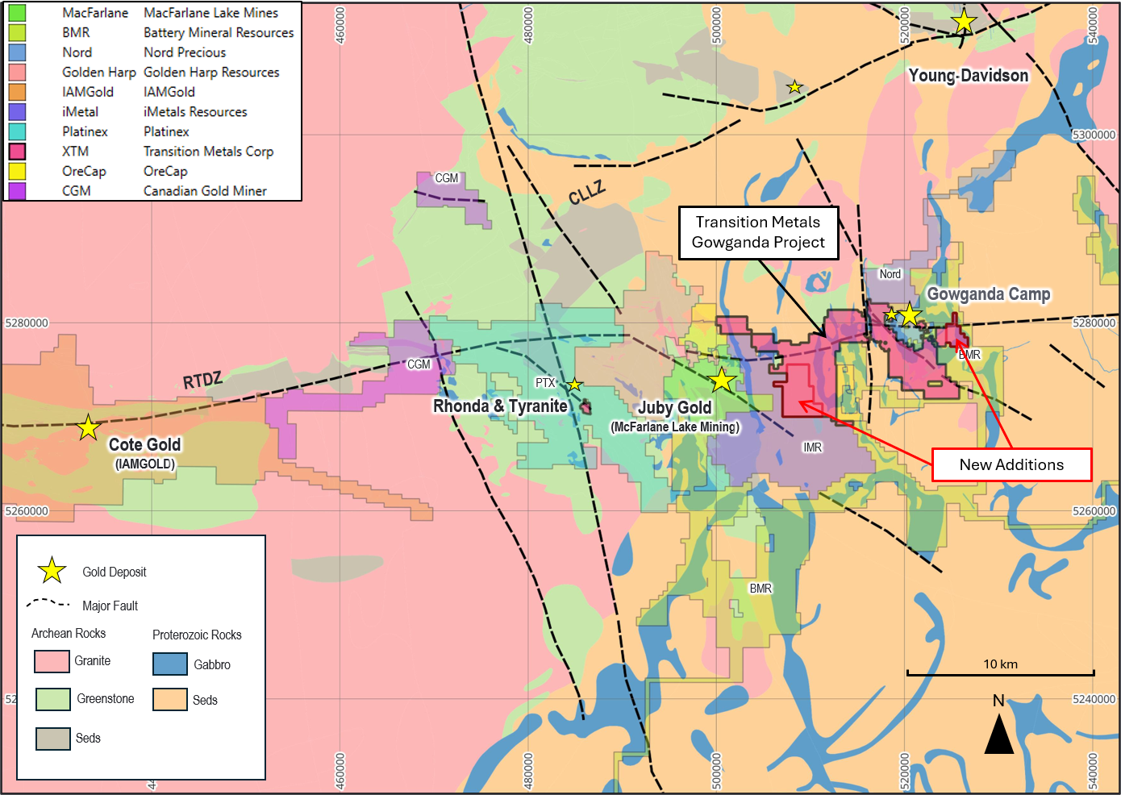Image resolution: width=1121 pixels, height=795 pixels.
Task: Click the Cote Gold deposit star
Action: point(88,428)
